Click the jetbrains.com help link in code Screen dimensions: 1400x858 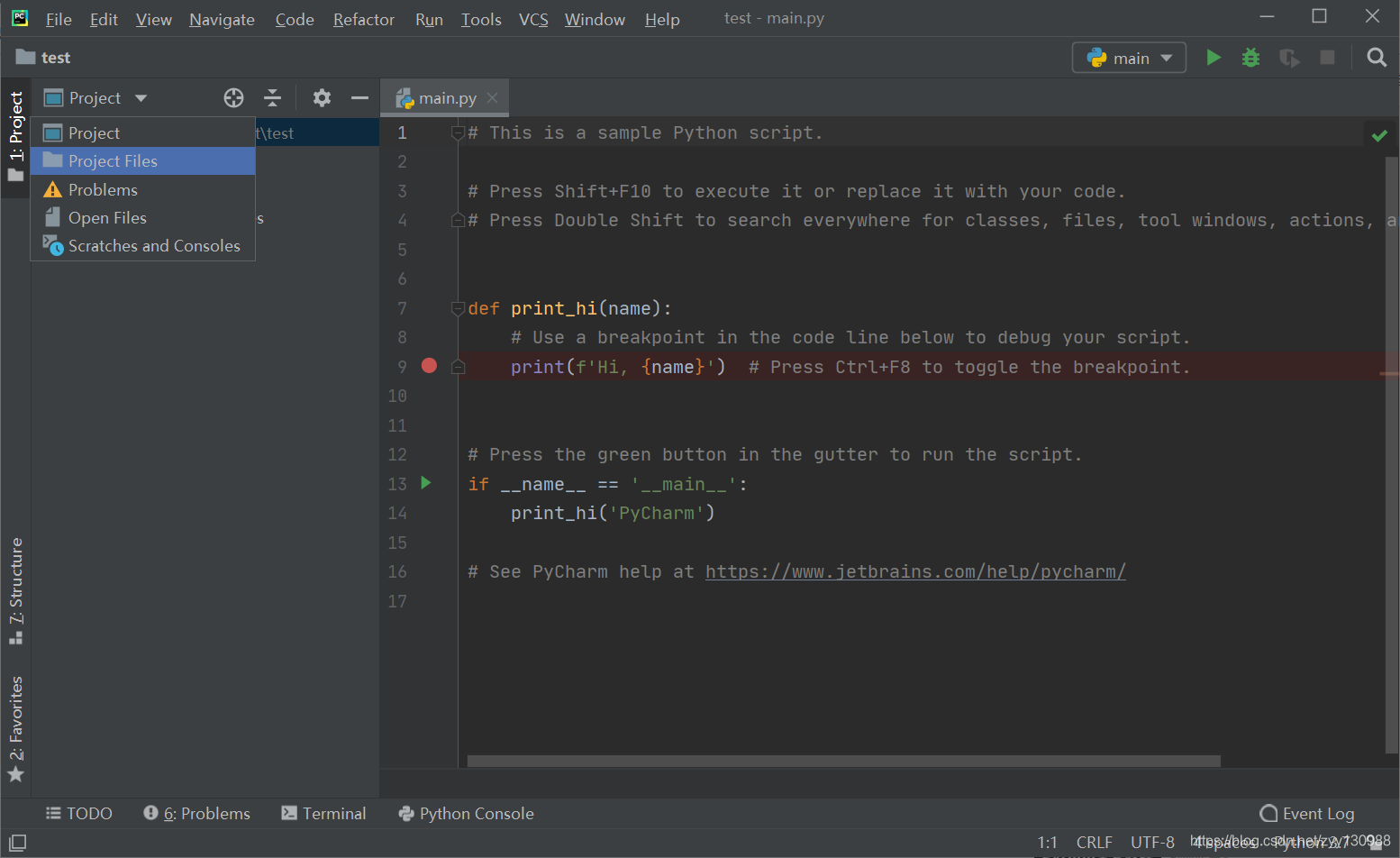point(915,571)
